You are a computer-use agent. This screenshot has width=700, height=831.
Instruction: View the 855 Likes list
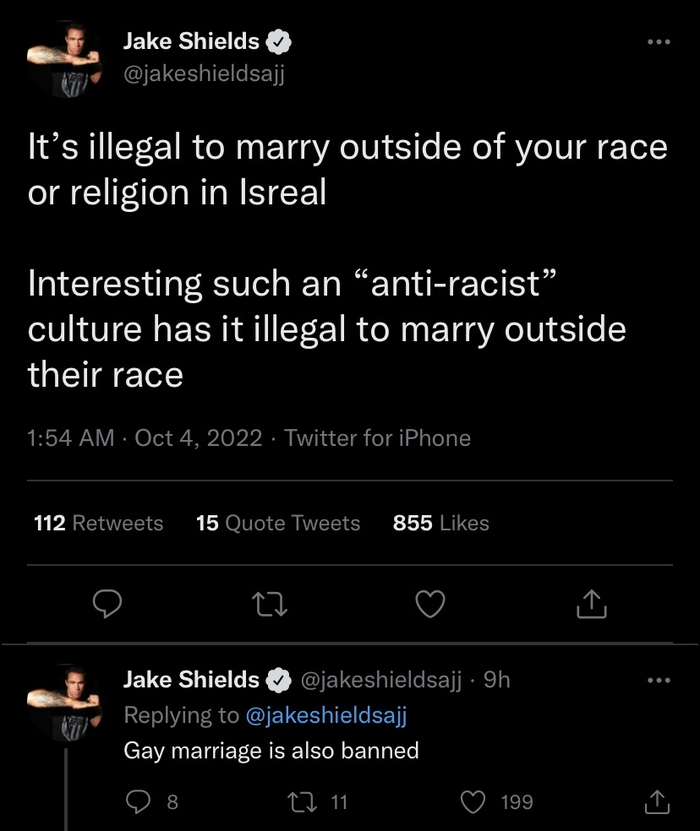tap(441, 523)
